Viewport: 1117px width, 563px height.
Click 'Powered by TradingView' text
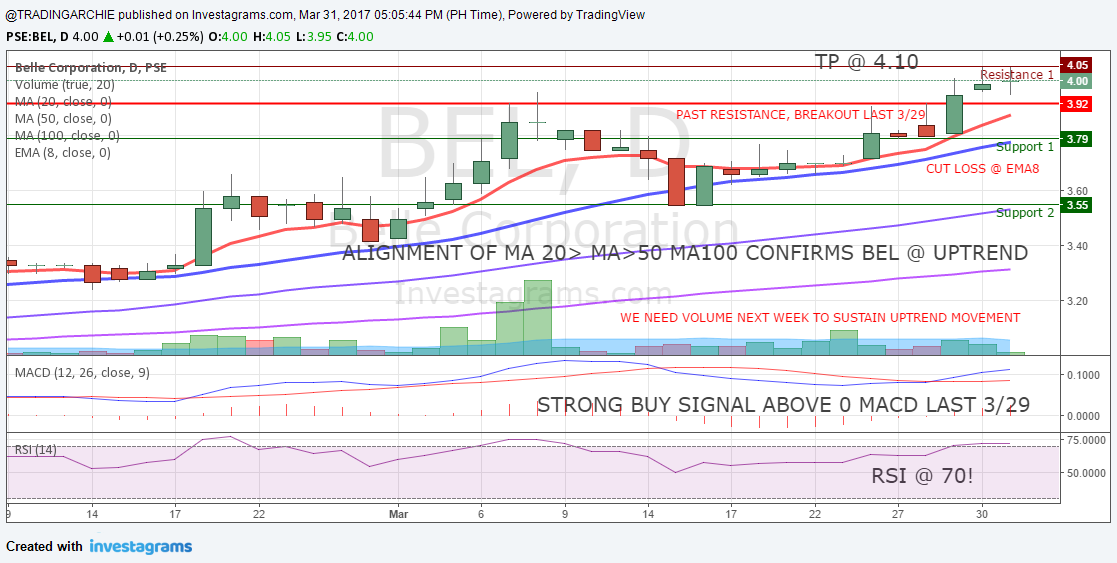click(578, 14)
